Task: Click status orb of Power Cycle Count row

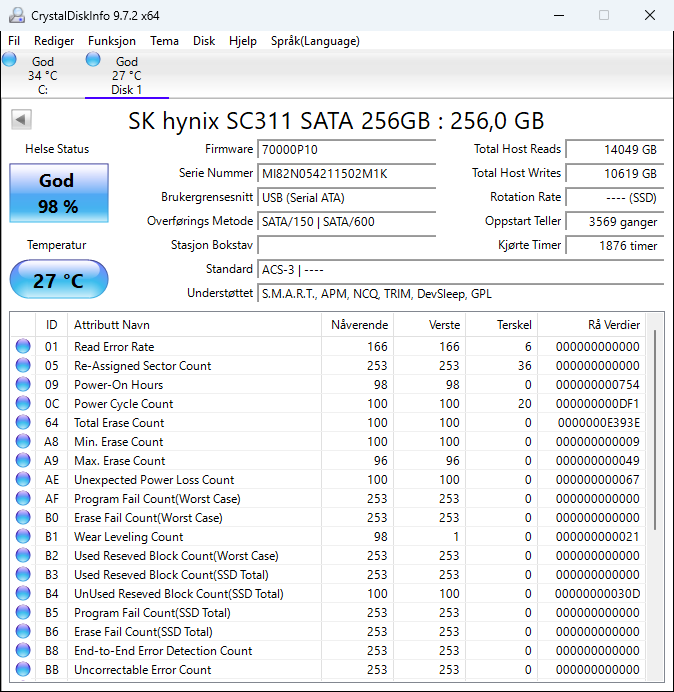Action: tap(23, 403)
